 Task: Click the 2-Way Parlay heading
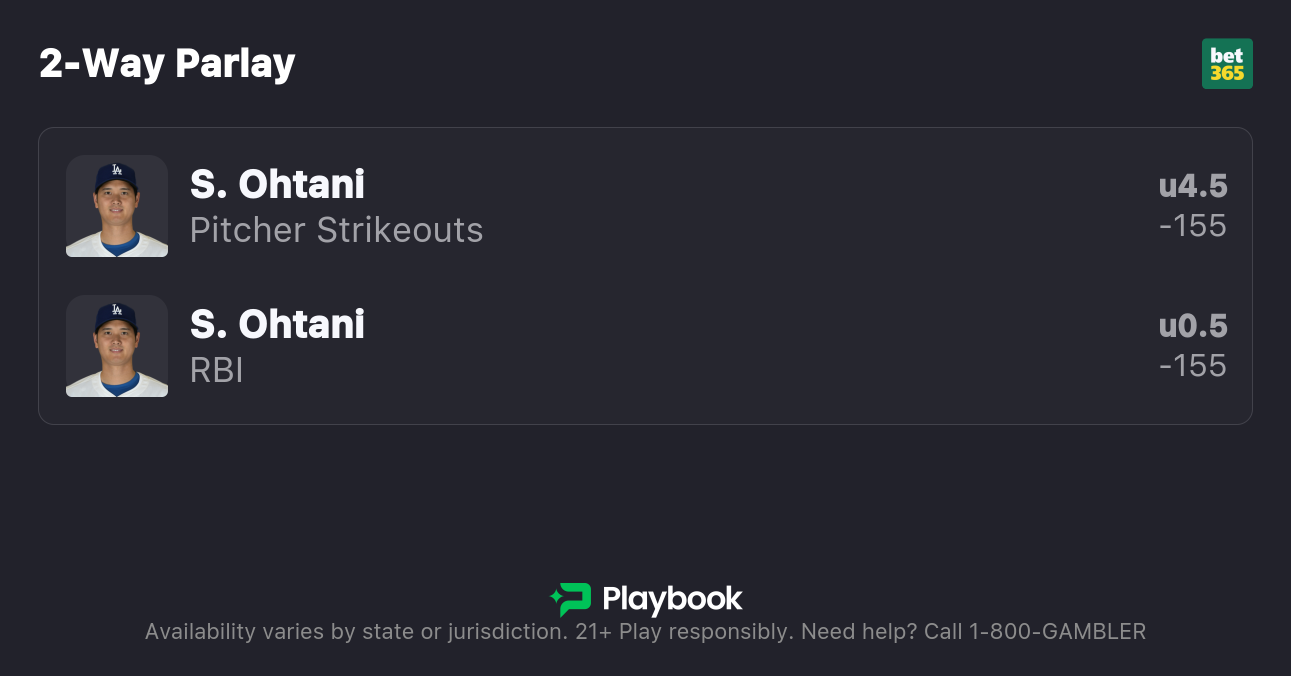point(167,64)
